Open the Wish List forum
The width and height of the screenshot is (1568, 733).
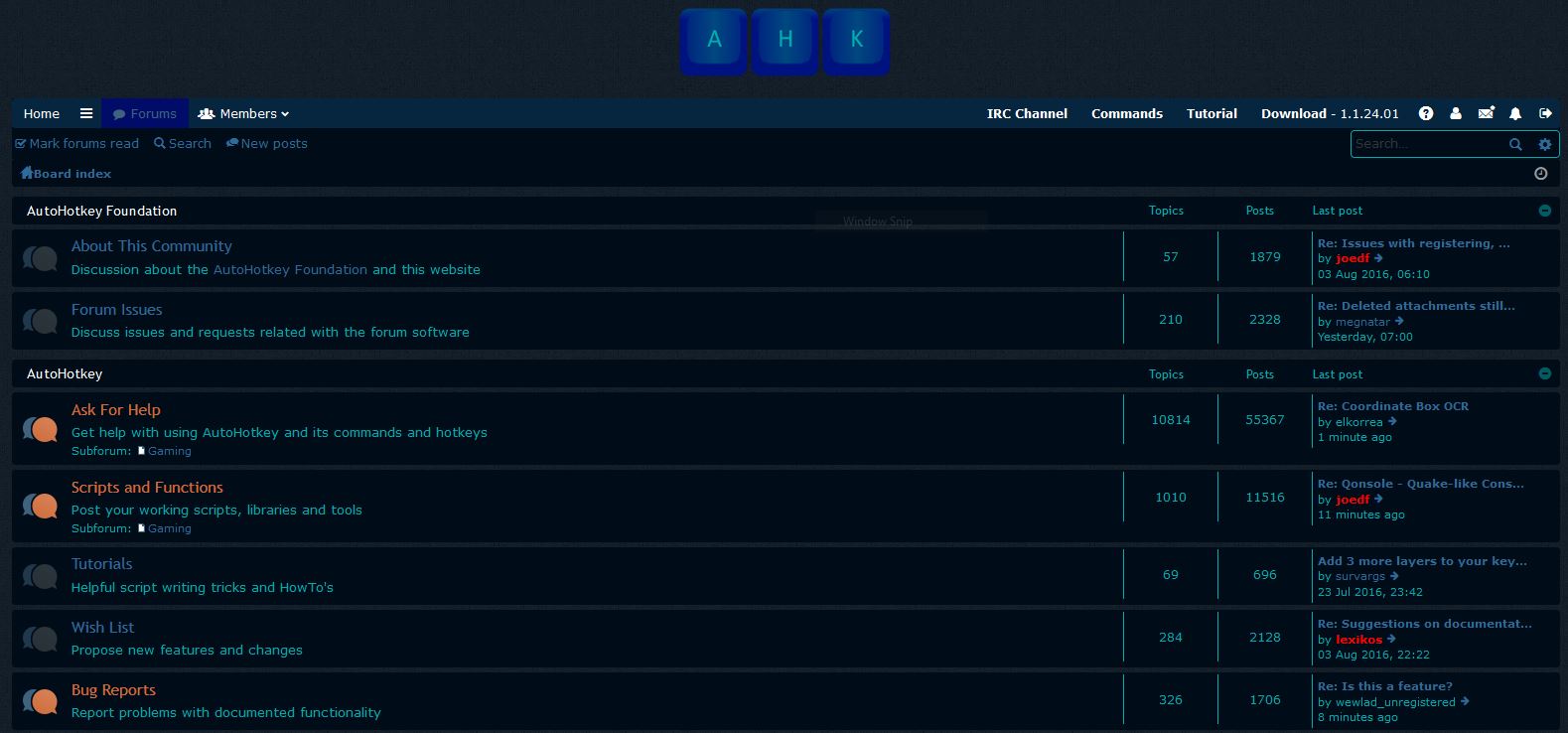coord(102,627)
